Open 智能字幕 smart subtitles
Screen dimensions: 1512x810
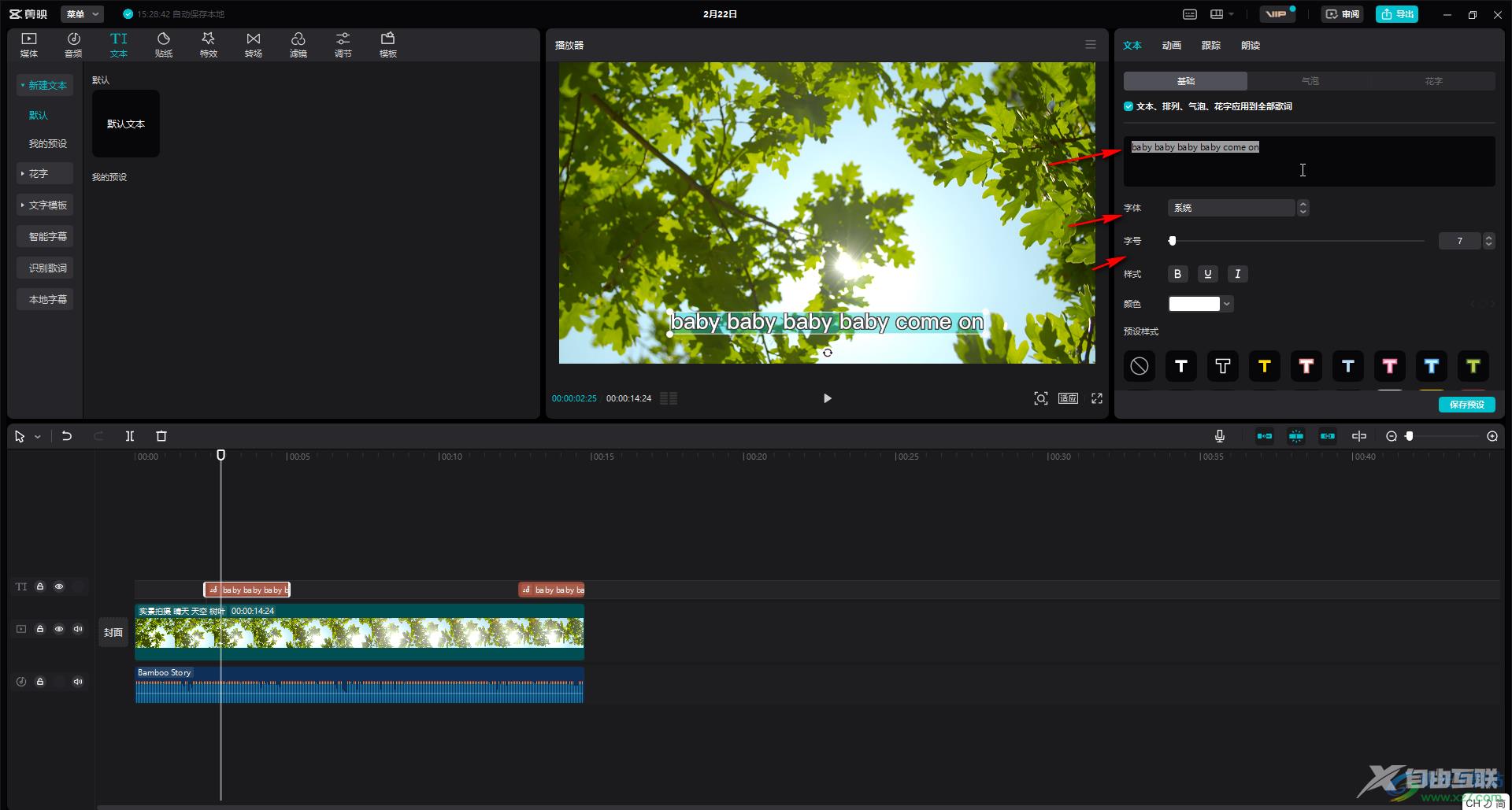point(45,236)
